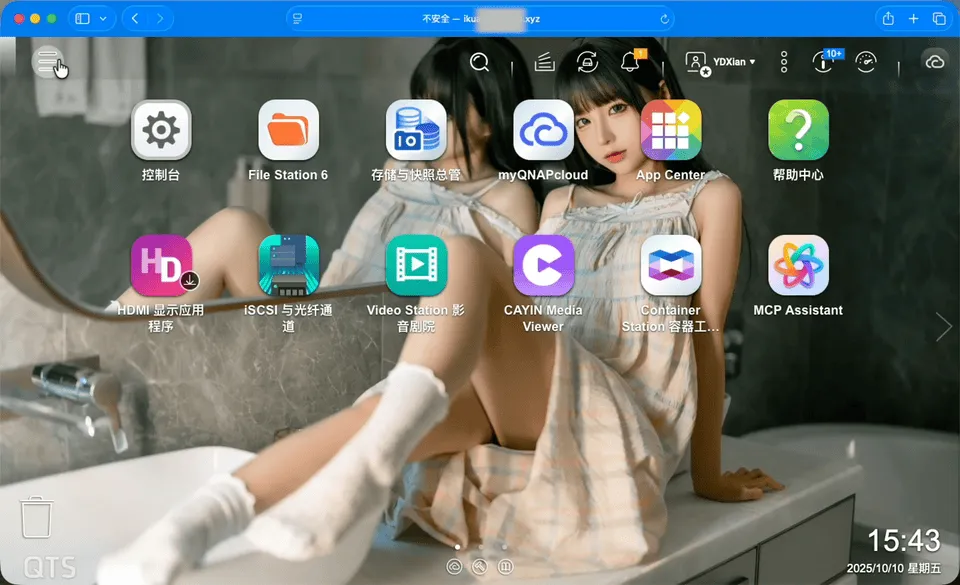Toggle the Safari sidebar

tap(82, 19)
